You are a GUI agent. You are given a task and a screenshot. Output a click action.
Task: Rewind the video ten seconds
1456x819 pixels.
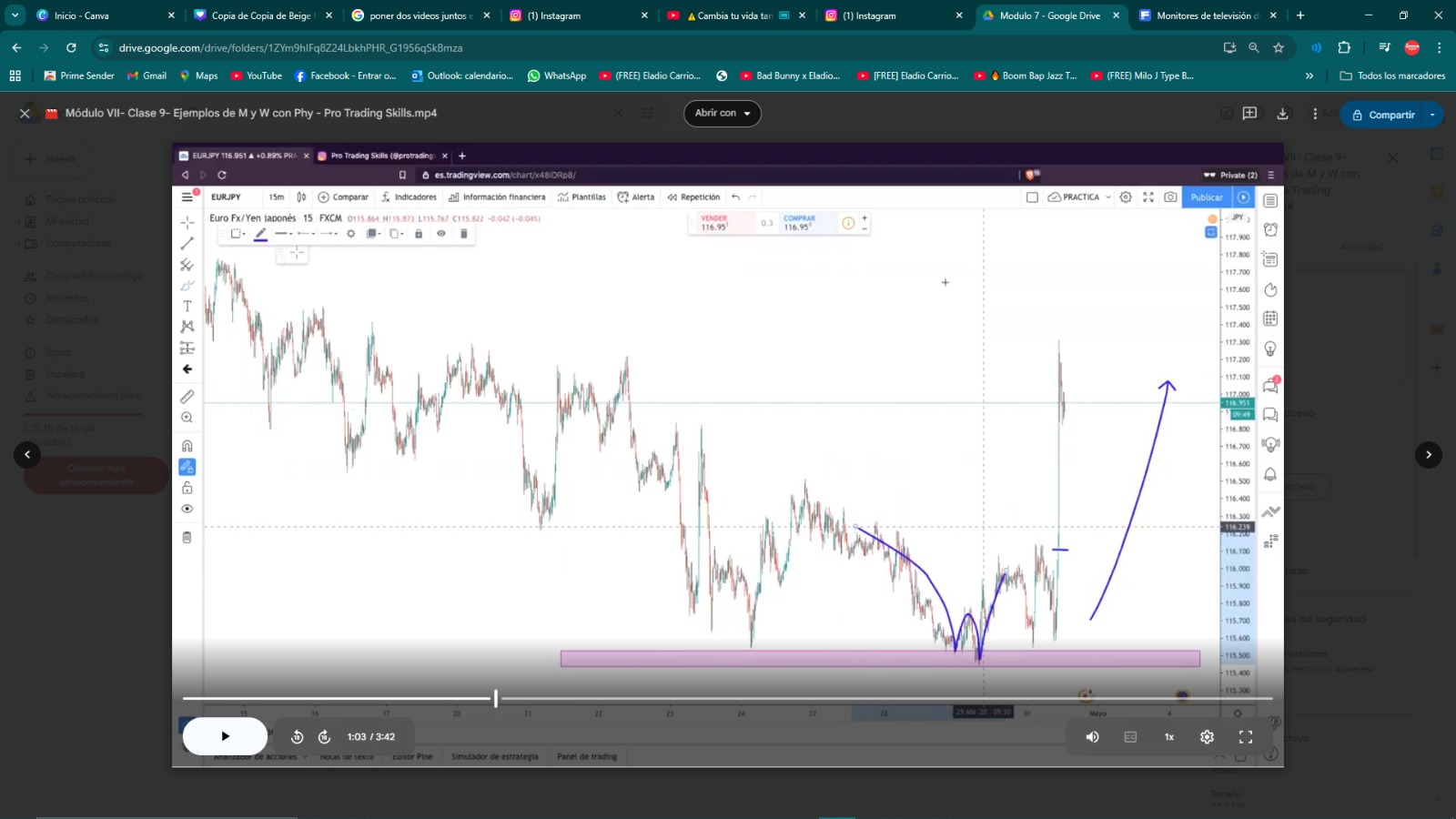[297, 737]
